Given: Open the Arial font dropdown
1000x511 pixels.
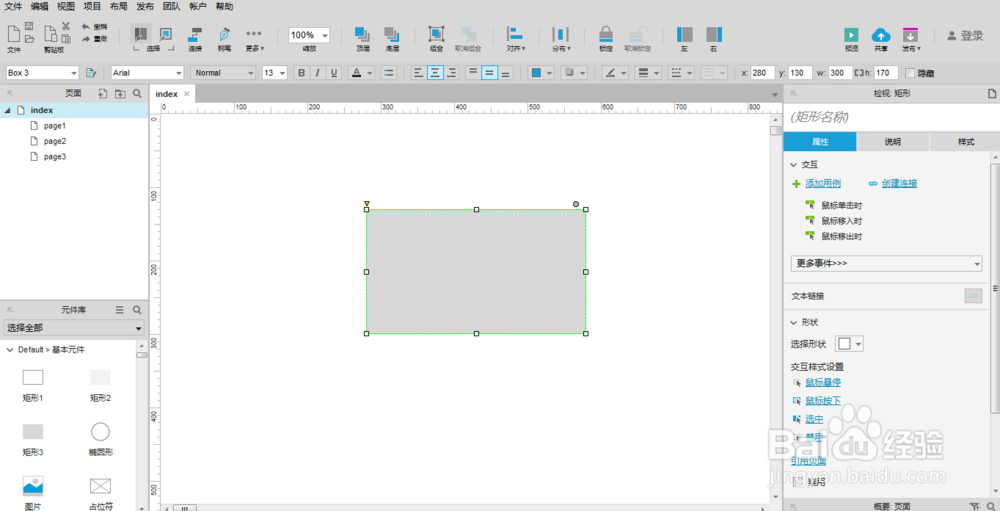Looking at the screenshot, I should pos(147,73).
